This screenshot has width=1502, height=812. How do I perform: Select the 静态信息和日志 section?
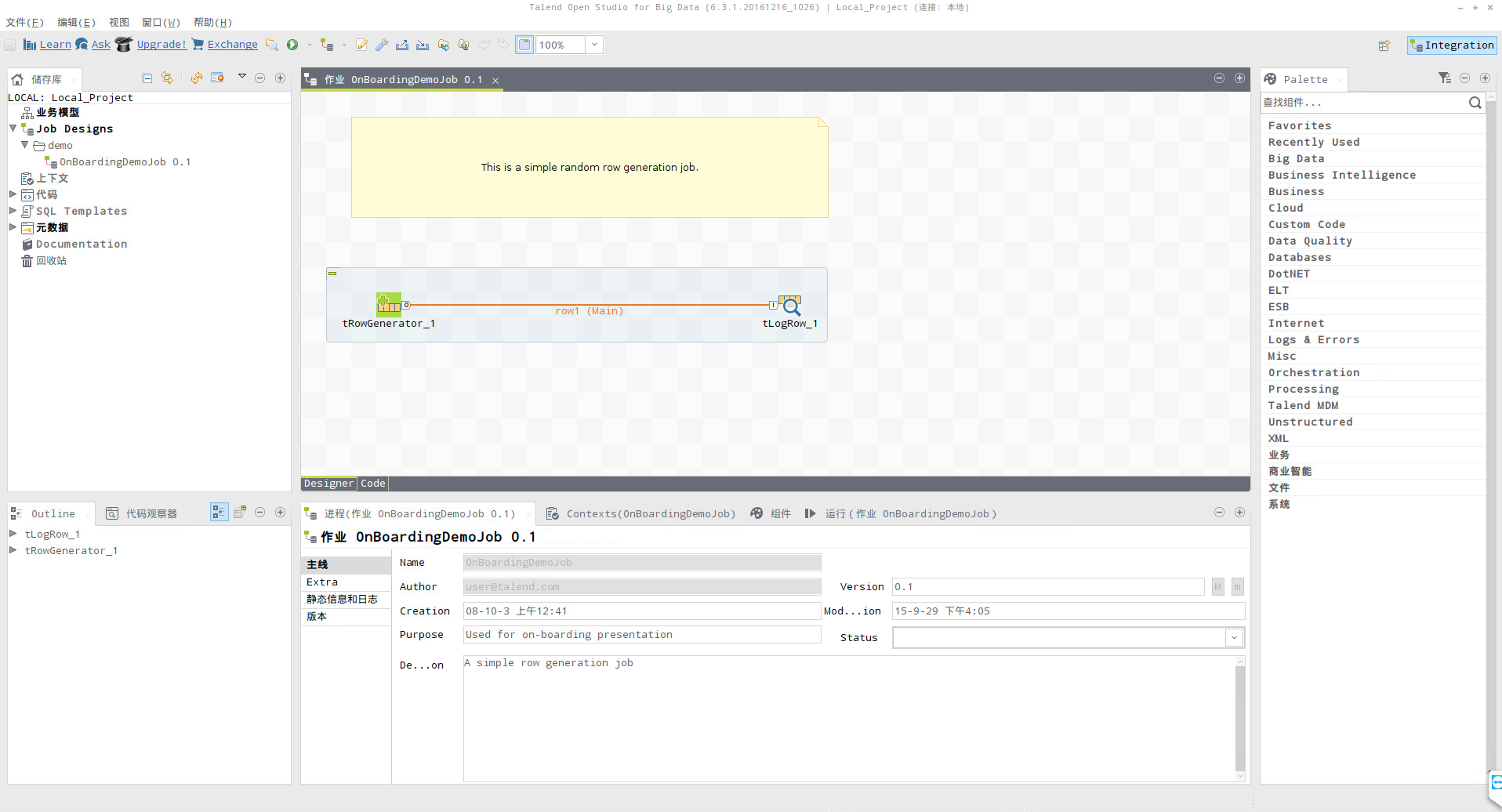pos(346,600)
